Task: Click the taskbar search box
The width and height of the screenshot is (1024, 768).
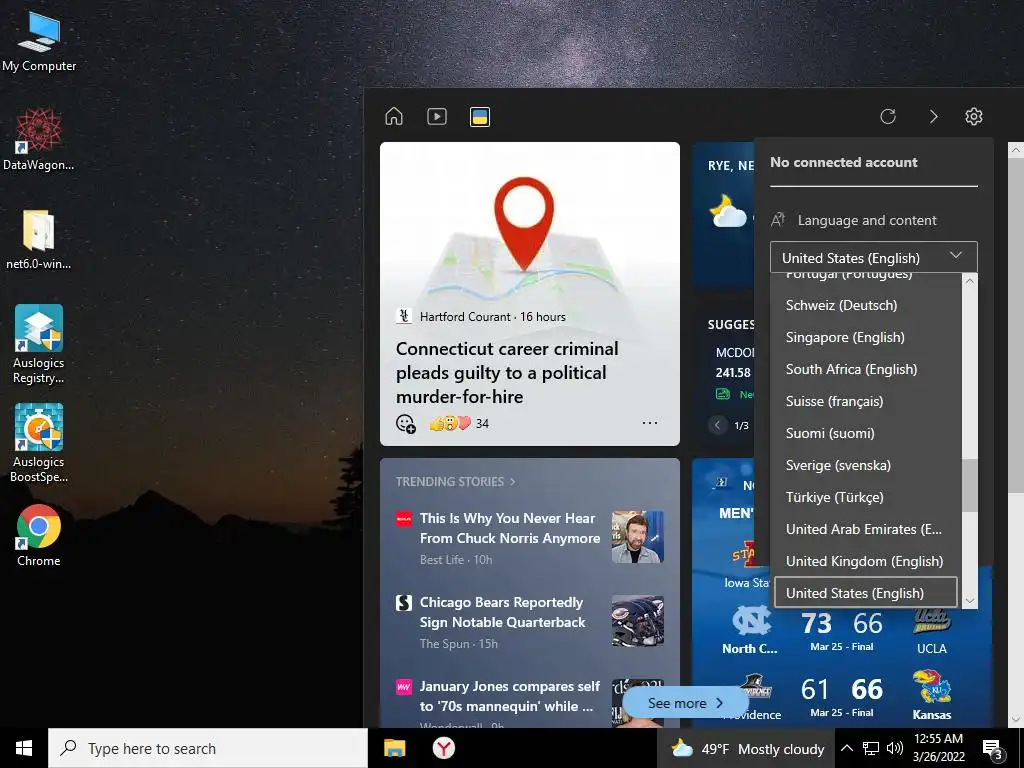Action: 208,748
